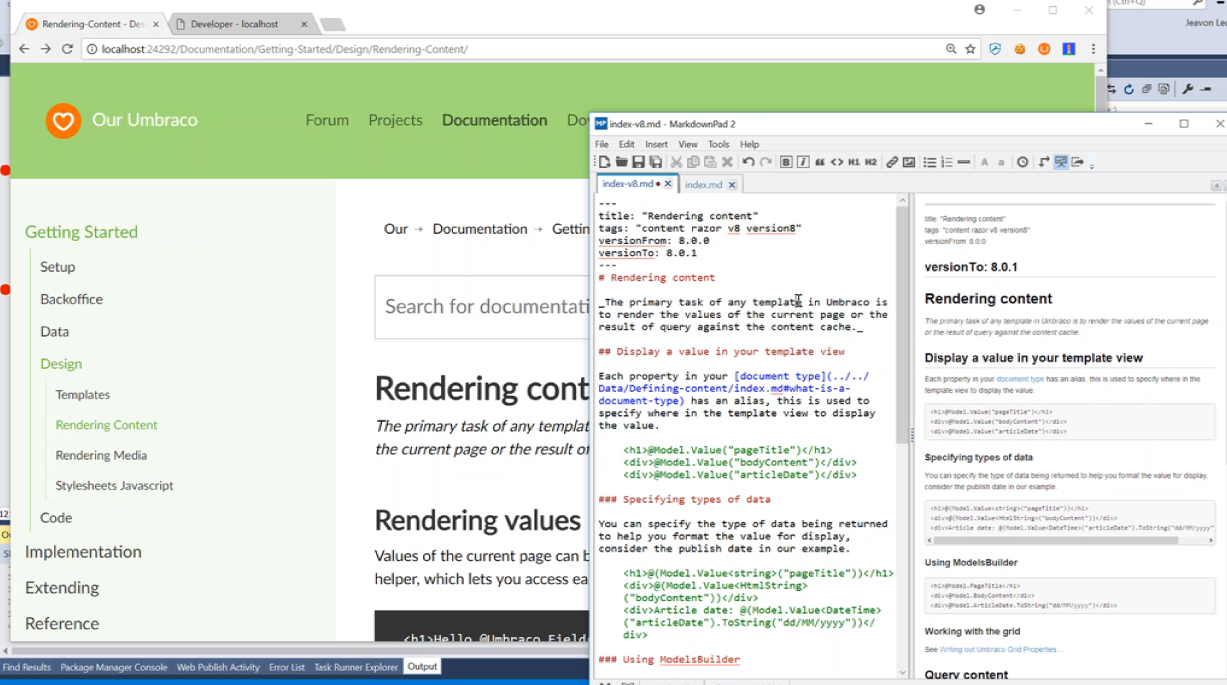Click the Save All icon in MarkdownPad
The image size is (1227, 685).
coord(655,162)
